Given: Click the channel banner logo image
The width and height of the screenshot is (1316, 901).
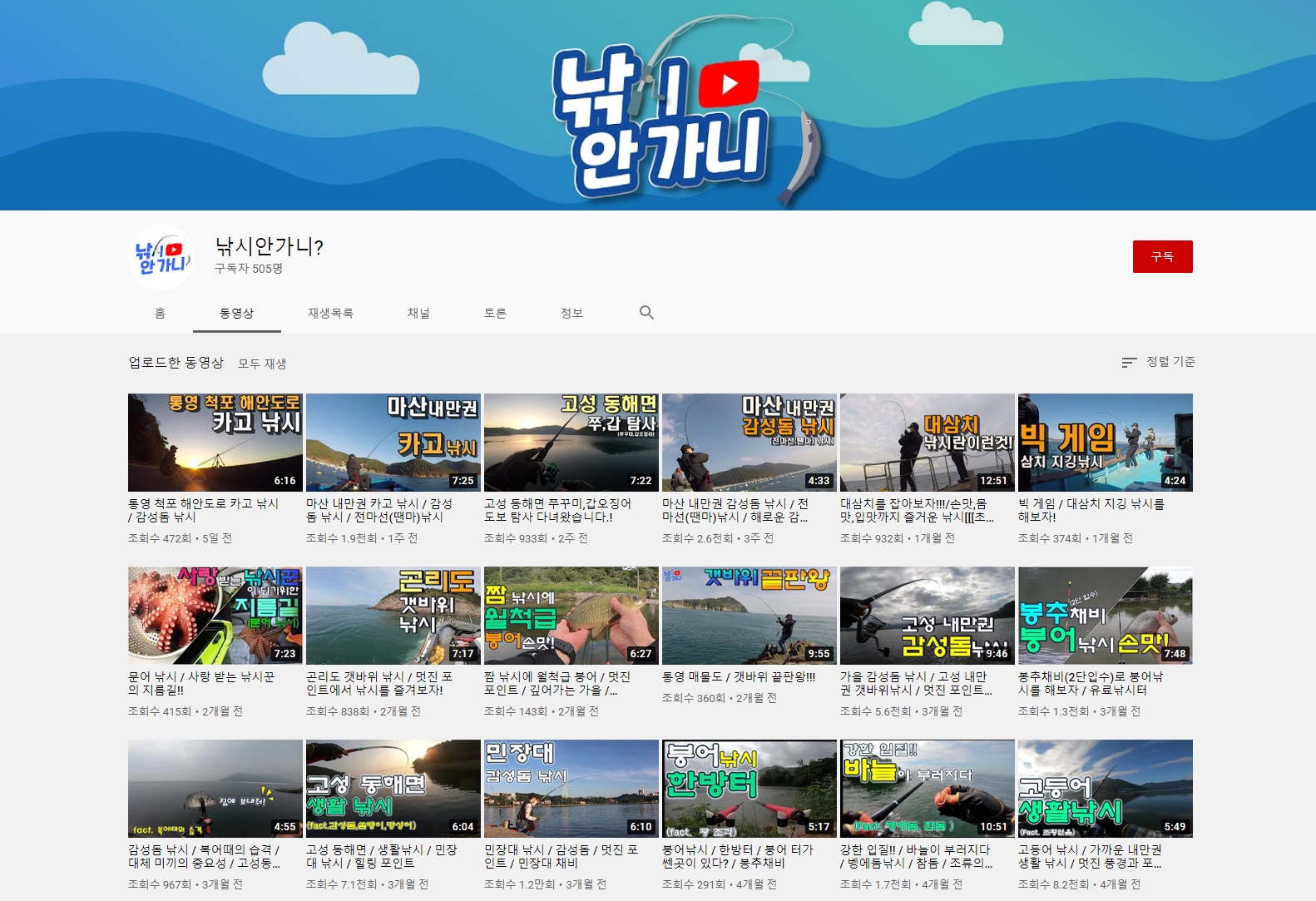Looking at the screenshot, I should pyautogui.click(x=674, y=112).
